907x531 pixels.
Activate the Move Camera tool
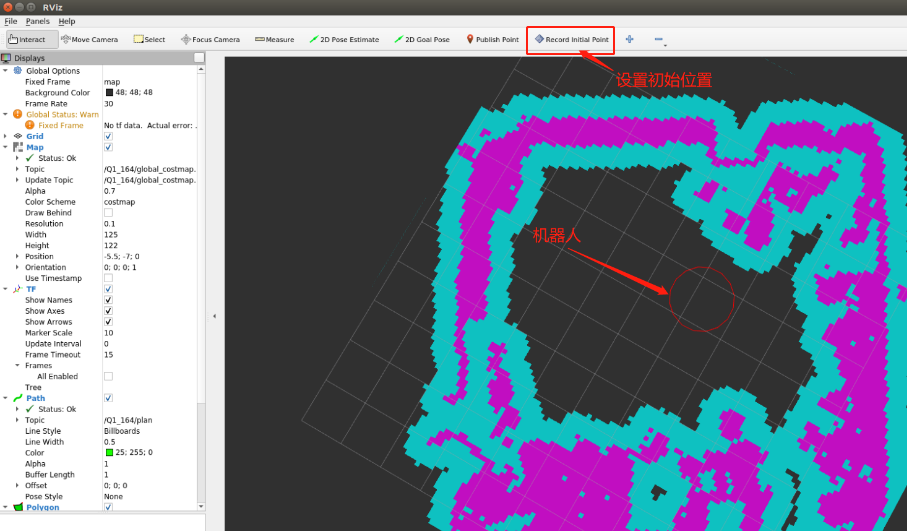(89, 39)
